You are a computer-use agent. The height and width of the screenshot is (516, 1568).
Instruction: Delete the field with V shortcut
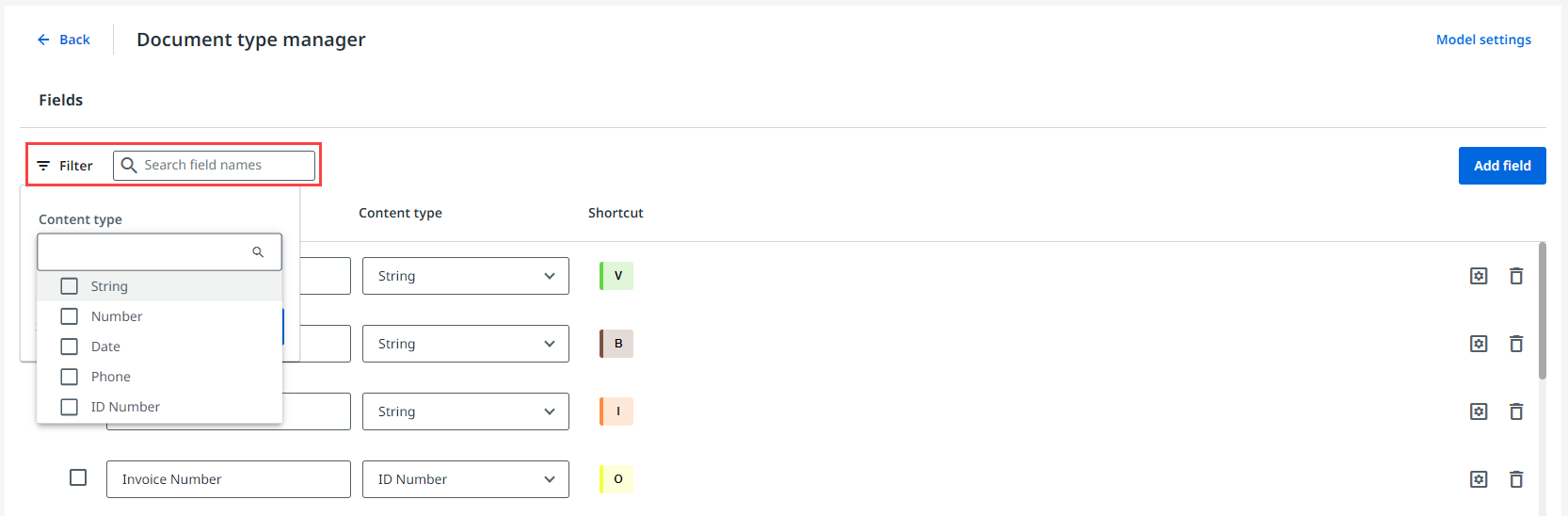pyautogui.click(x=1516, y=276)
